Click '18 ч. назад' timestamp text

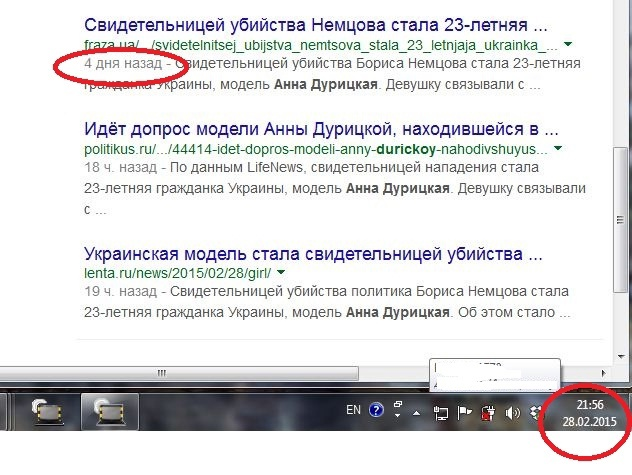pyautogui.click(x=121, y=167)
